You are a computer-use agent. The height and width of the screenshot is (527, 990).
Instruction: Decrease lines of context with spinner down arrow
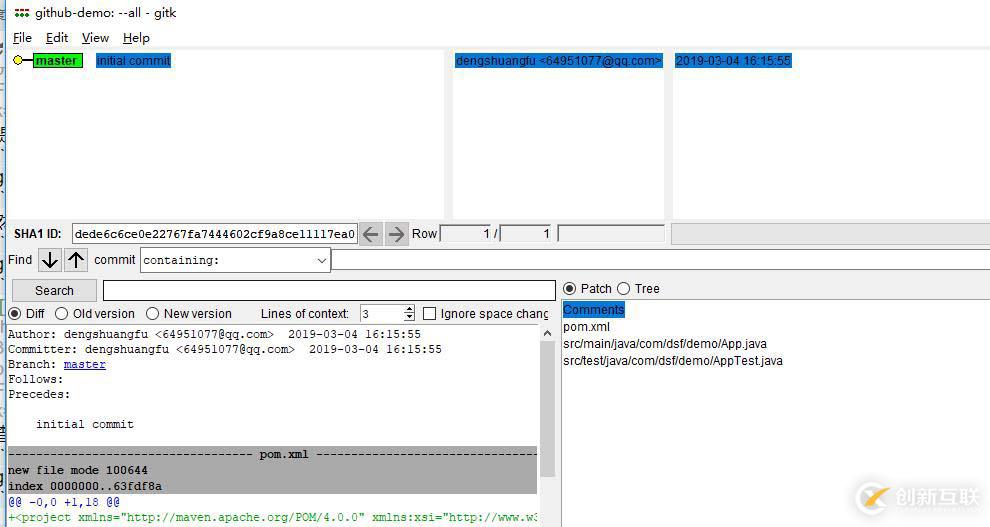409,317
